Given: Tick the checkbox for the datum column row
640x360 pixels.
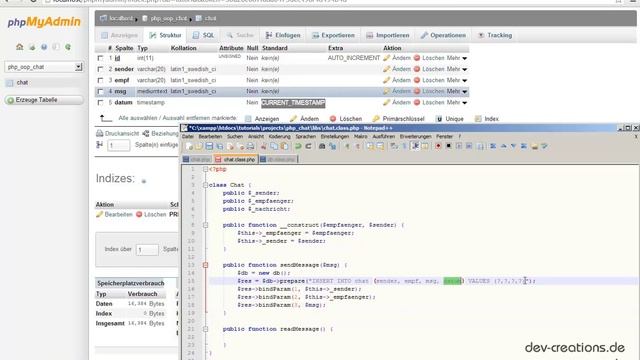Looking at the screenshot, I should tap(100, 102).
